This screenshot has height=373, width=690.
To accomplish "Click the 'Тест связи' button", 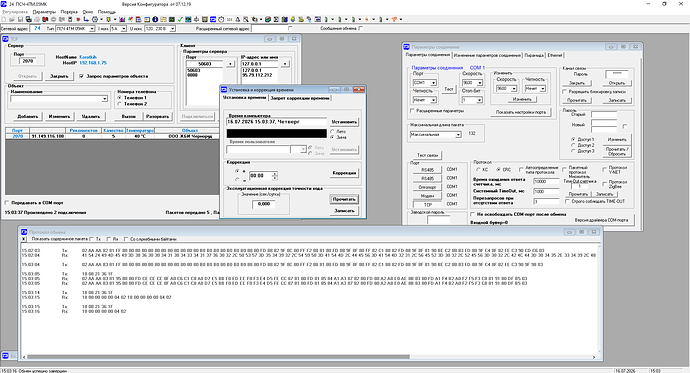I will [427, 155].
